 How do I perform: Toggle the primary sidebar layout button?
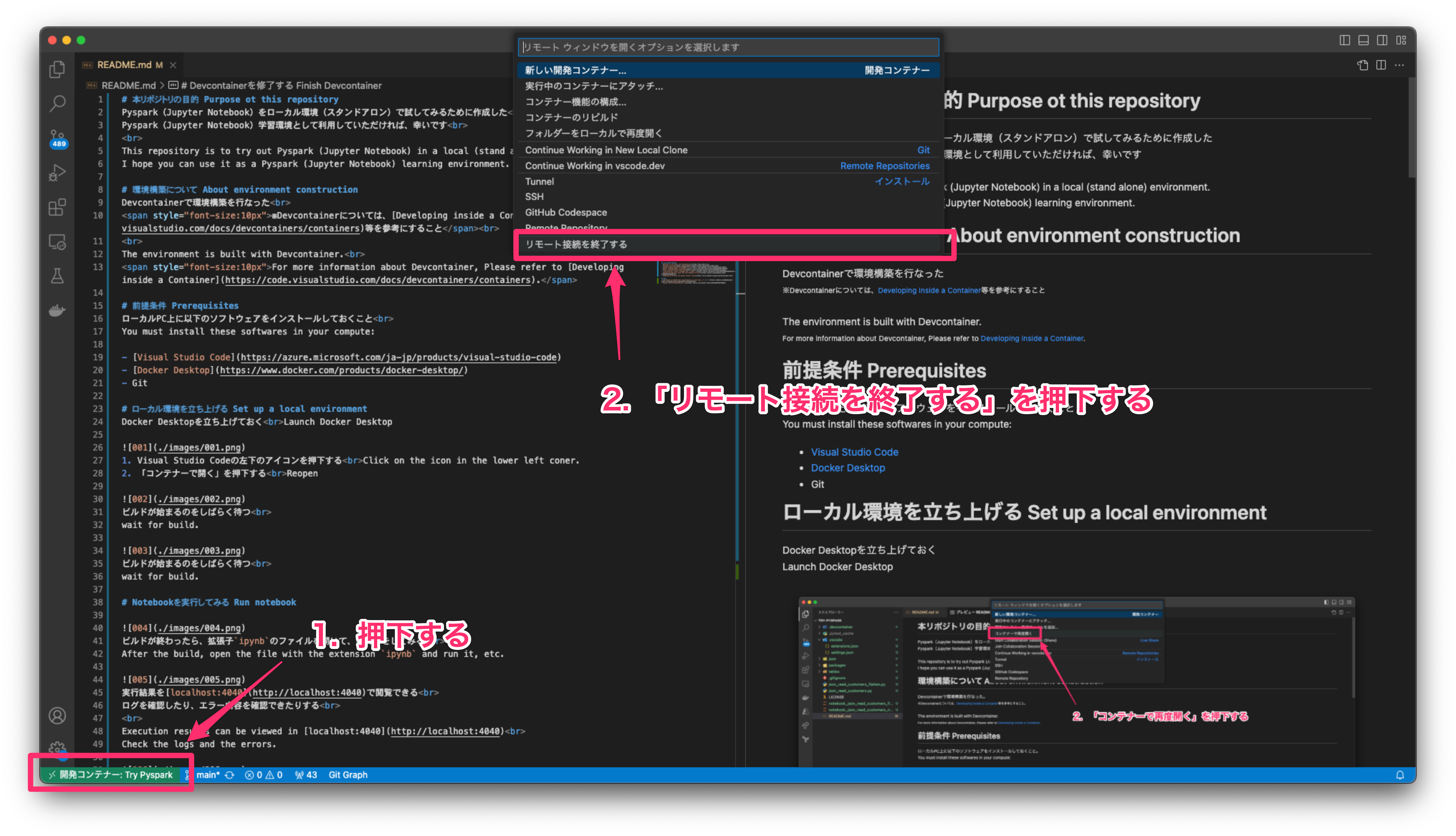pos(1345,40)
